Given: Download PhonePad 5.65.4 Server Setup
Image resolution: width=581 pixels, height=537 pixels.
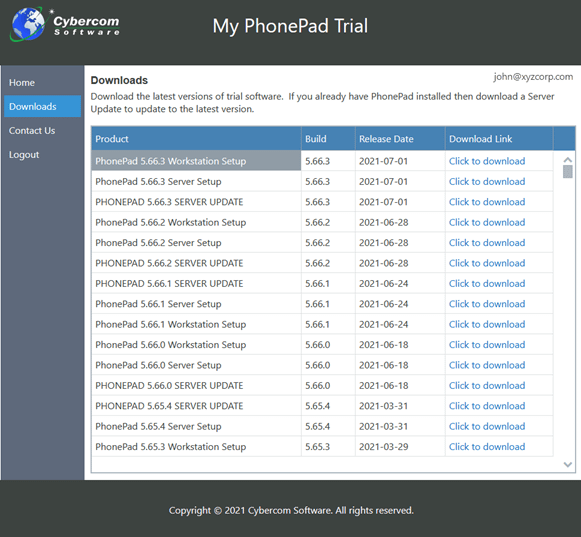Looking at the screenshot, I should point(487,426).
